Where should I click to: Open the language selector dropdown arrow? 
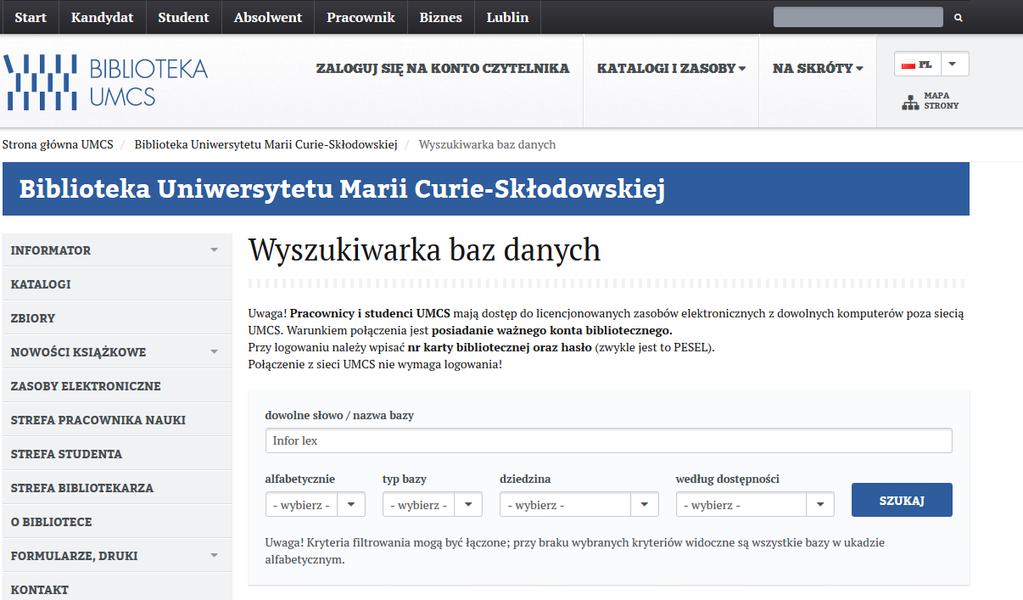(x=952, y=64)
